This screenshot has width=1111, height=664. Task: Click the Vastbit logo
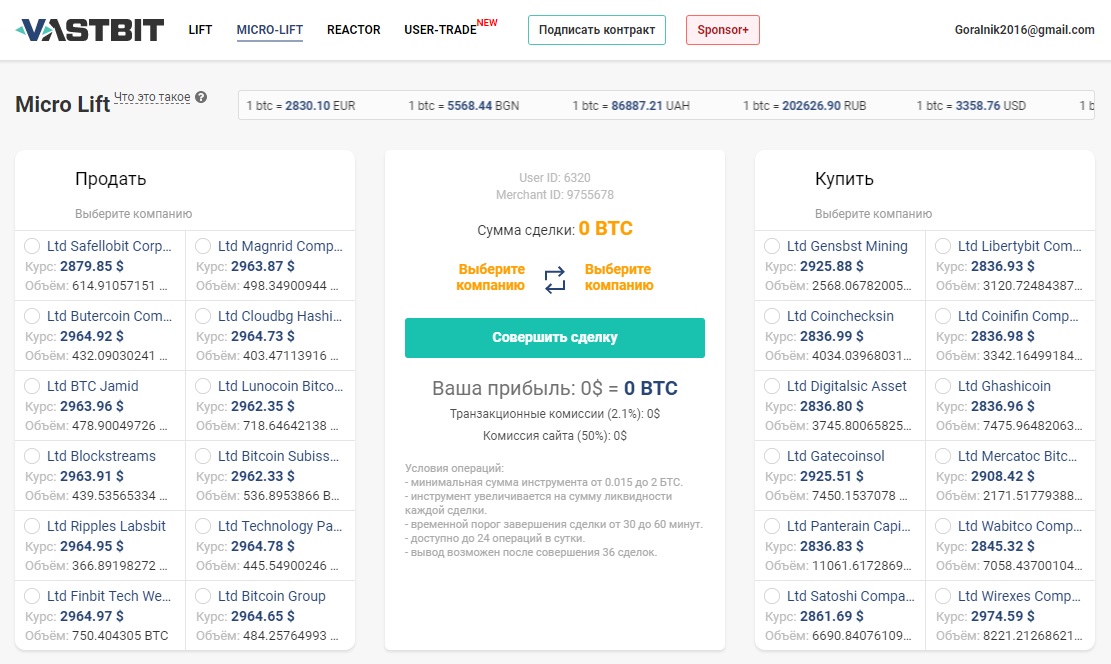[90, 30]
